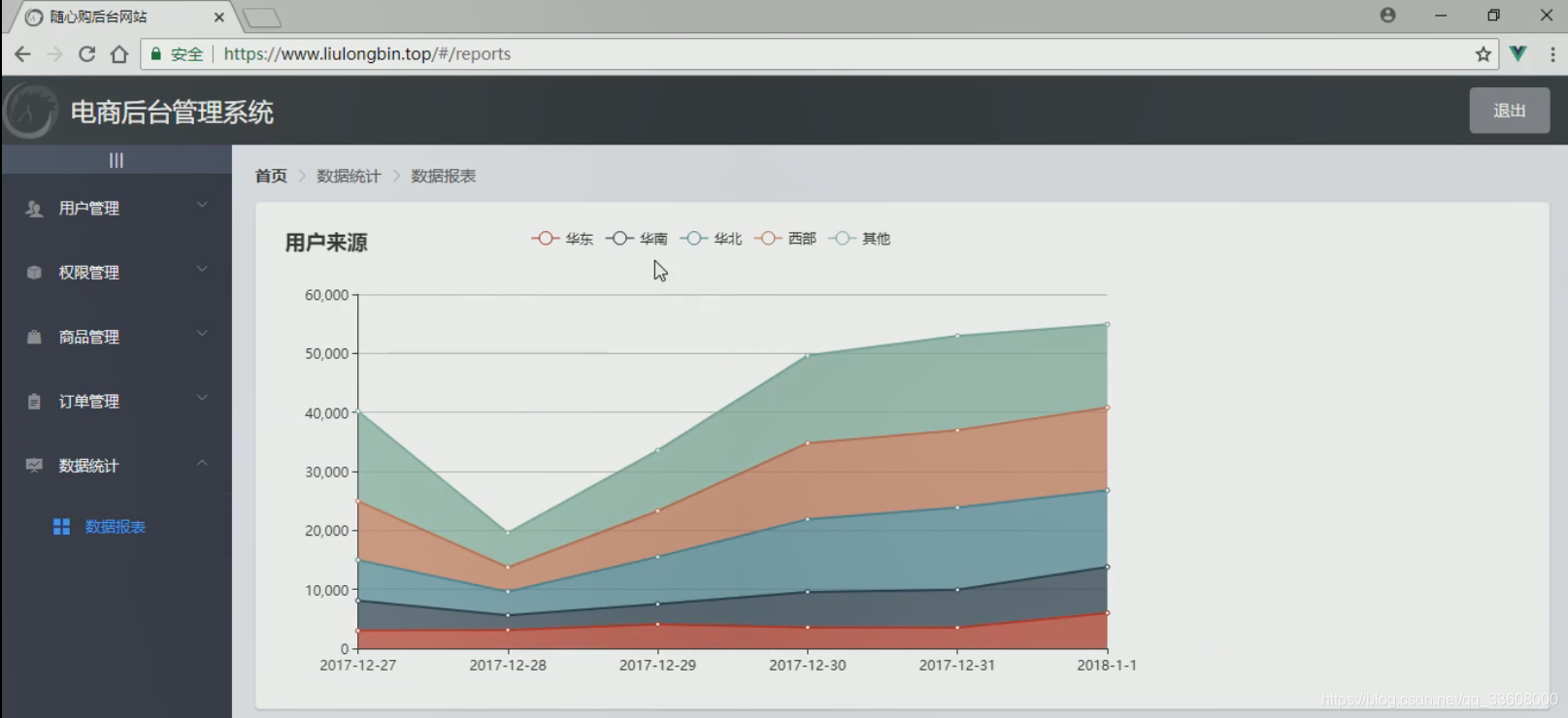Viewport: 1568px width, 718px height.
Task: Click the 数据统计 chart icon
Action: pyautogui.click(x=34, y=466)
